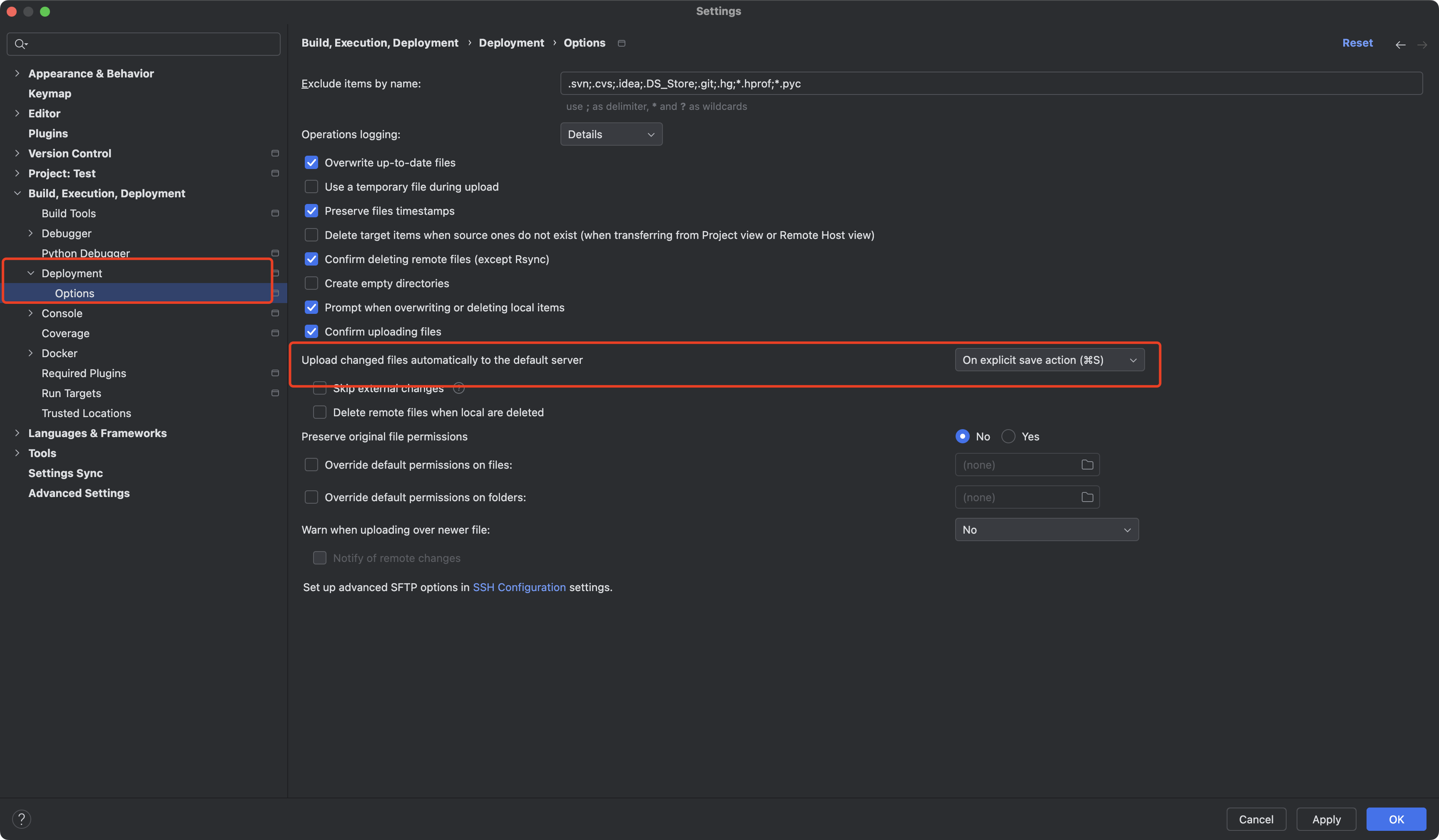1439x840 pixels.
Task: Enable Use a temporary file during upload
Action: (311, 187)
